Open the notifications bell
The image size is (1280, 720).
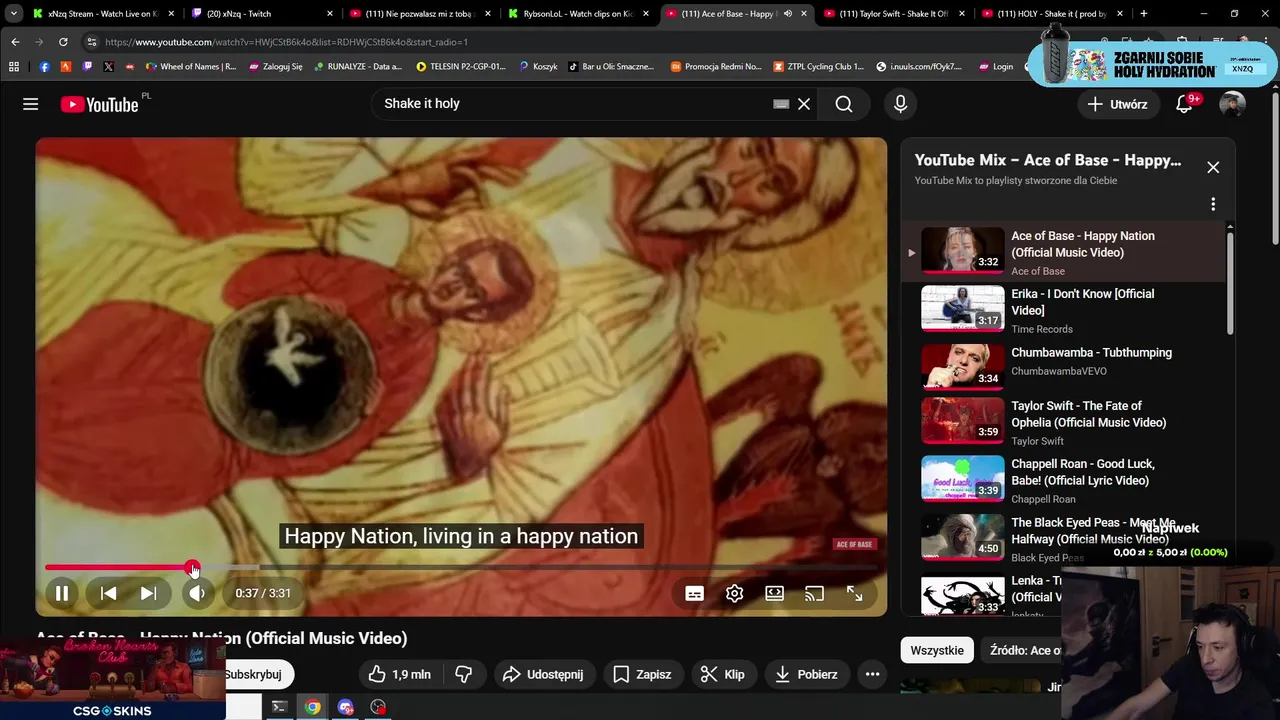coord(1184,104)
